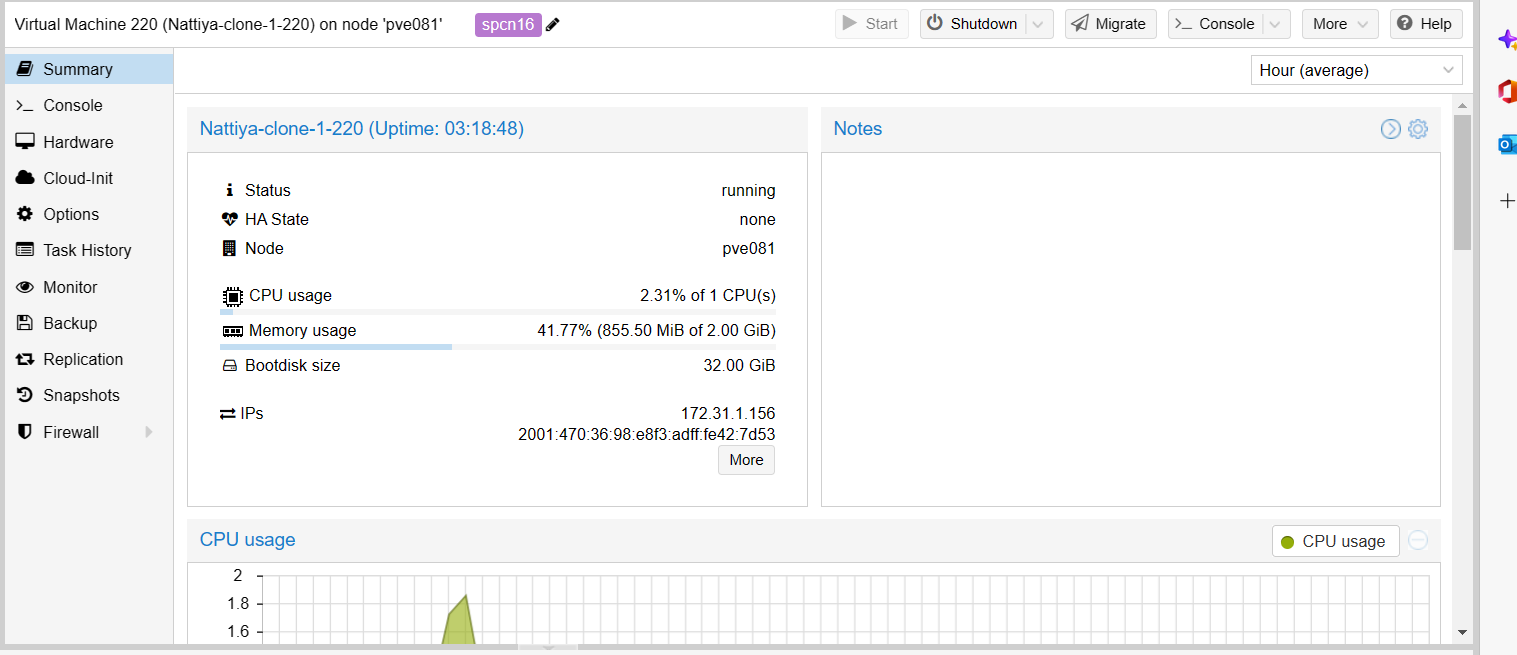The width and height of the screenshot is (1517, 655).
Task: Open the Notes settings gear icon
Action: pyautogui.click(x=1418, y=129)
